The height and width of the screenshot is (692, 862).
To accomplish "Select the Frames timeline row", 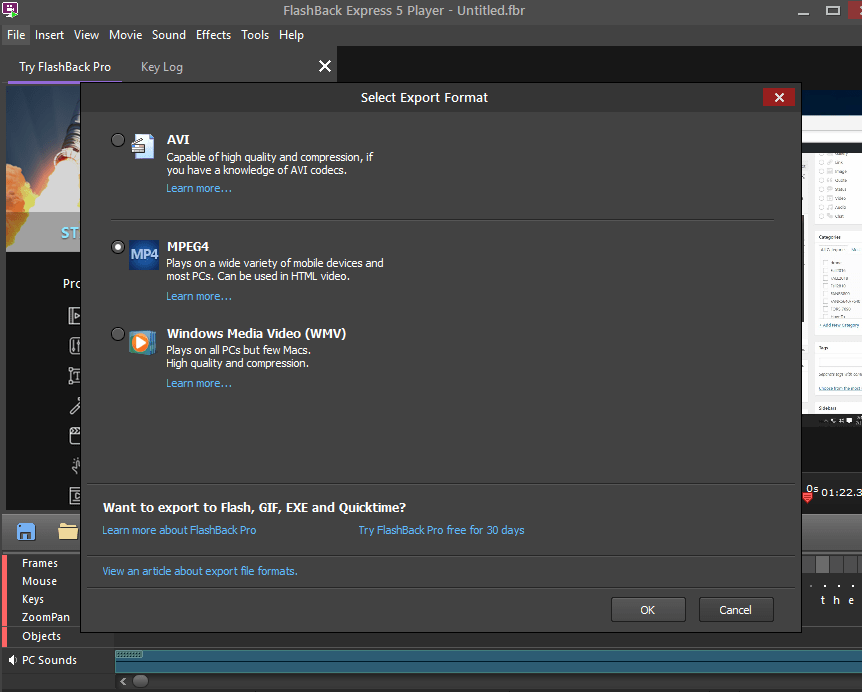I will click(40, 563).
